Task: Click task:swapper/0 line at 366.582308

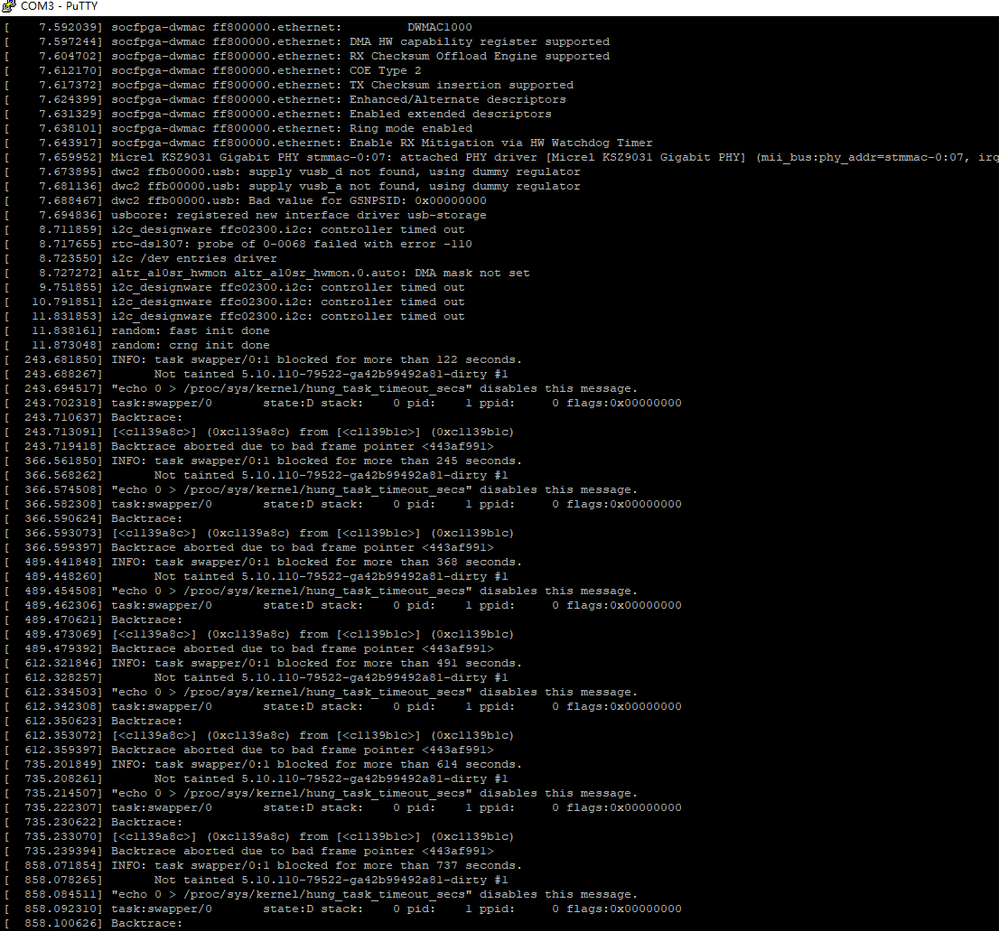Action: [343, 504]
